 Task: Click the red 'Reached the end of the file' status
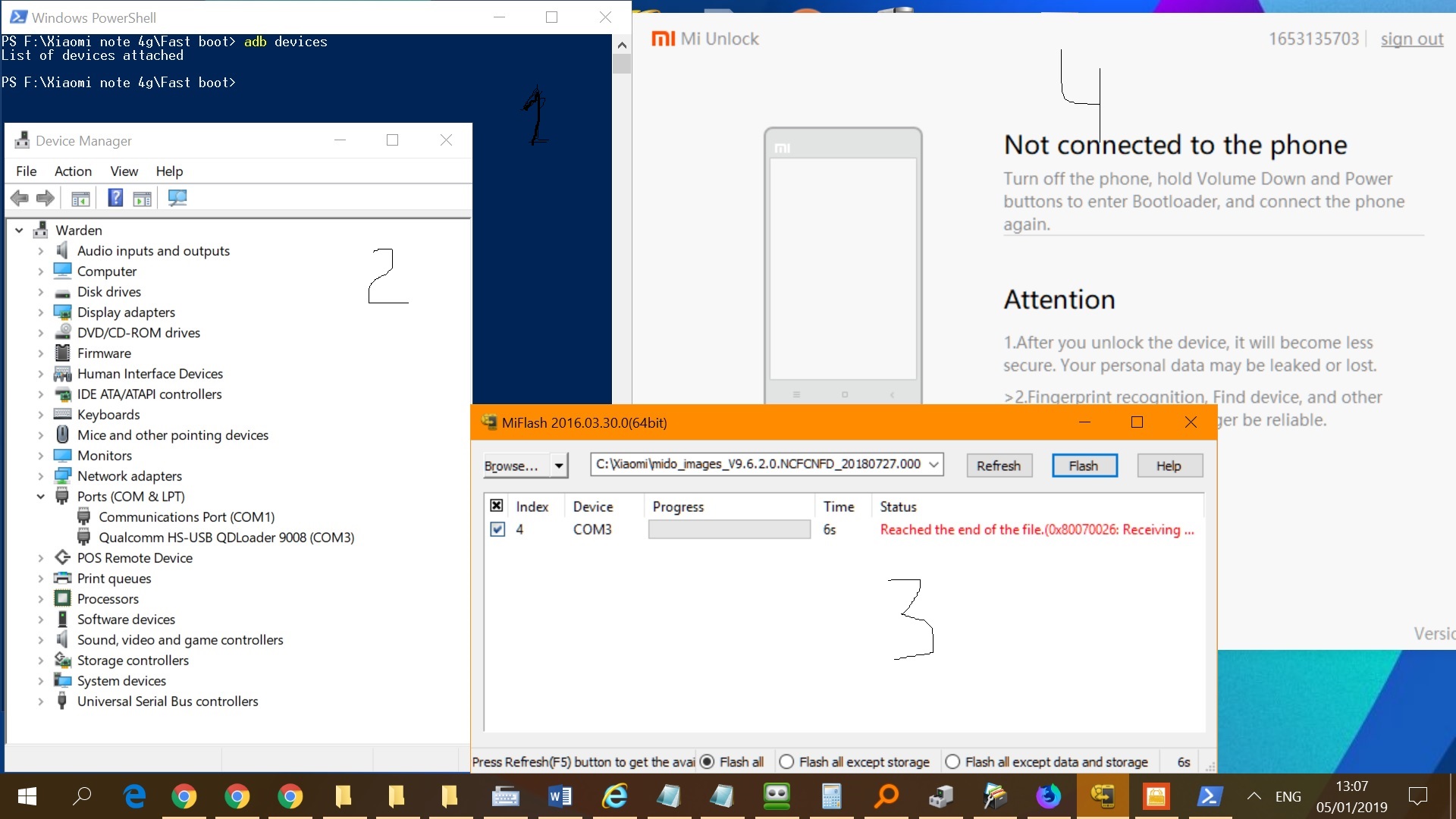point(1037,529)
